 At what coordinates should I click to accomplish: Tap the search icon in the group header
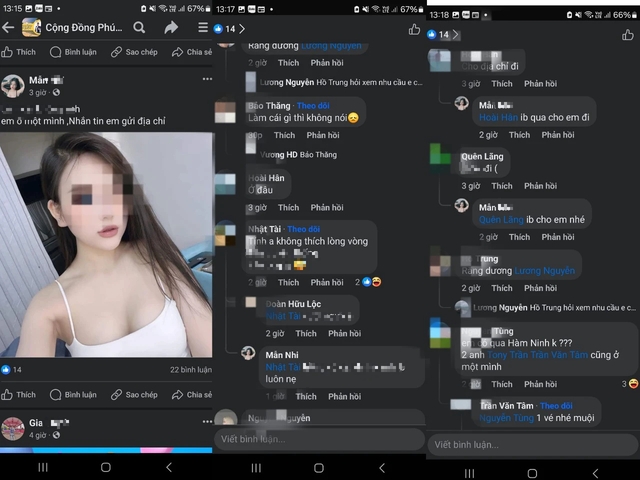(x=139, y=28)
